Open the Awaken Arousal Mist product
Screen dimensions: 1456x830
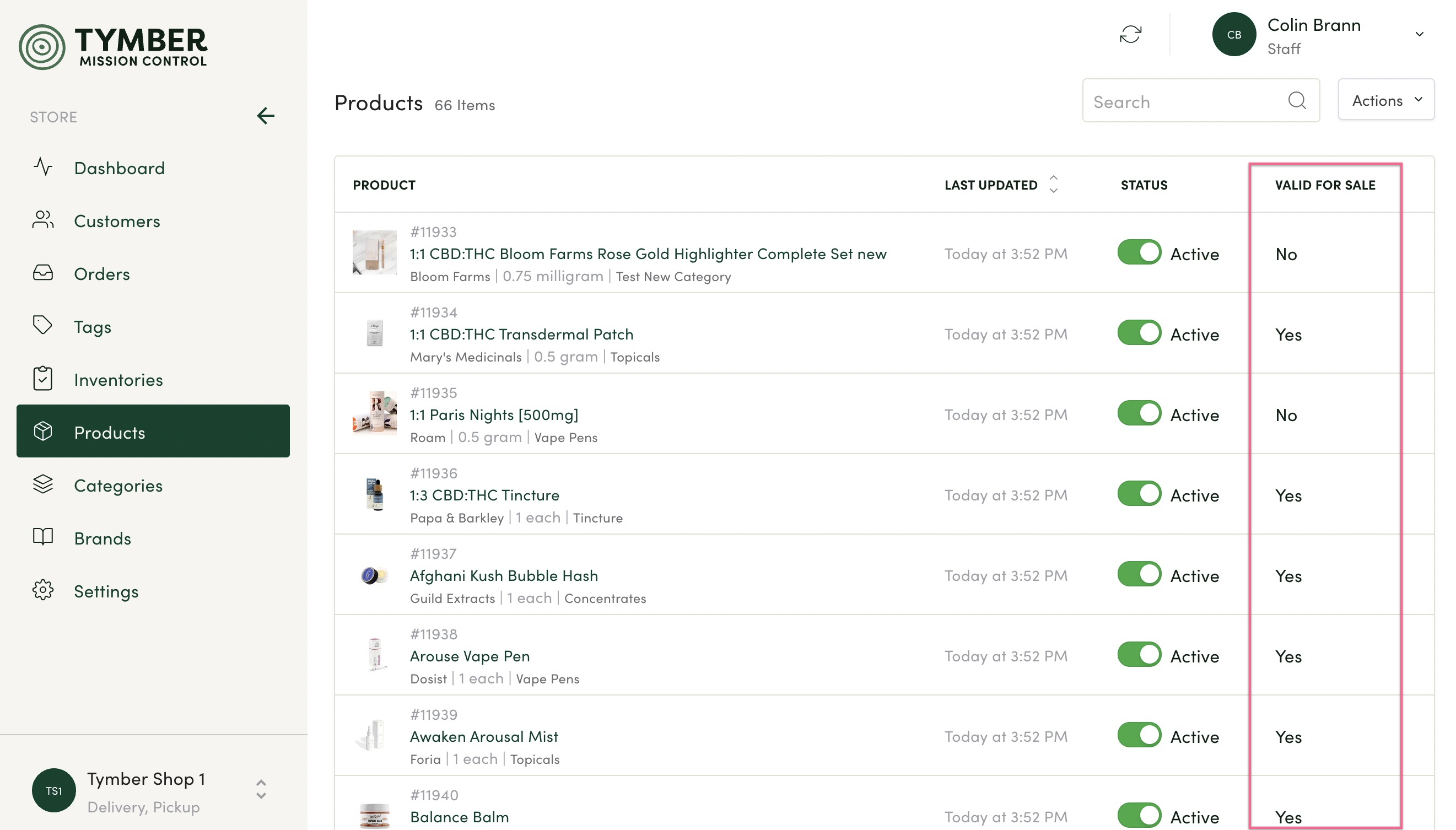point(484,736)
